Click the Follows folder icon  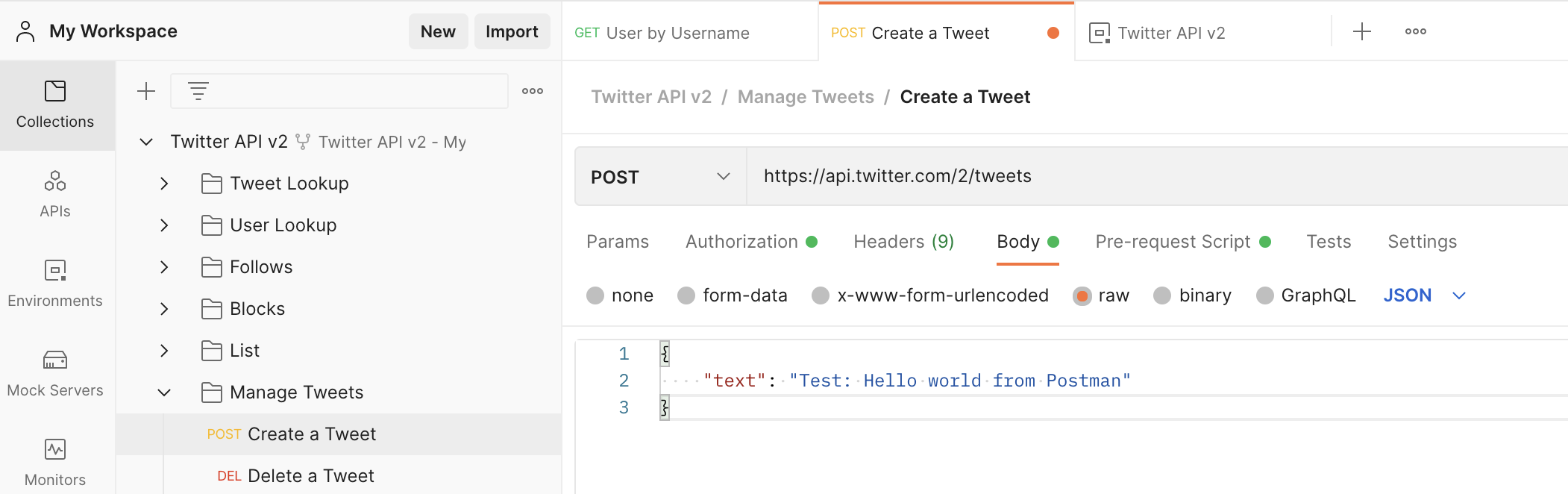tap(212, 267)
